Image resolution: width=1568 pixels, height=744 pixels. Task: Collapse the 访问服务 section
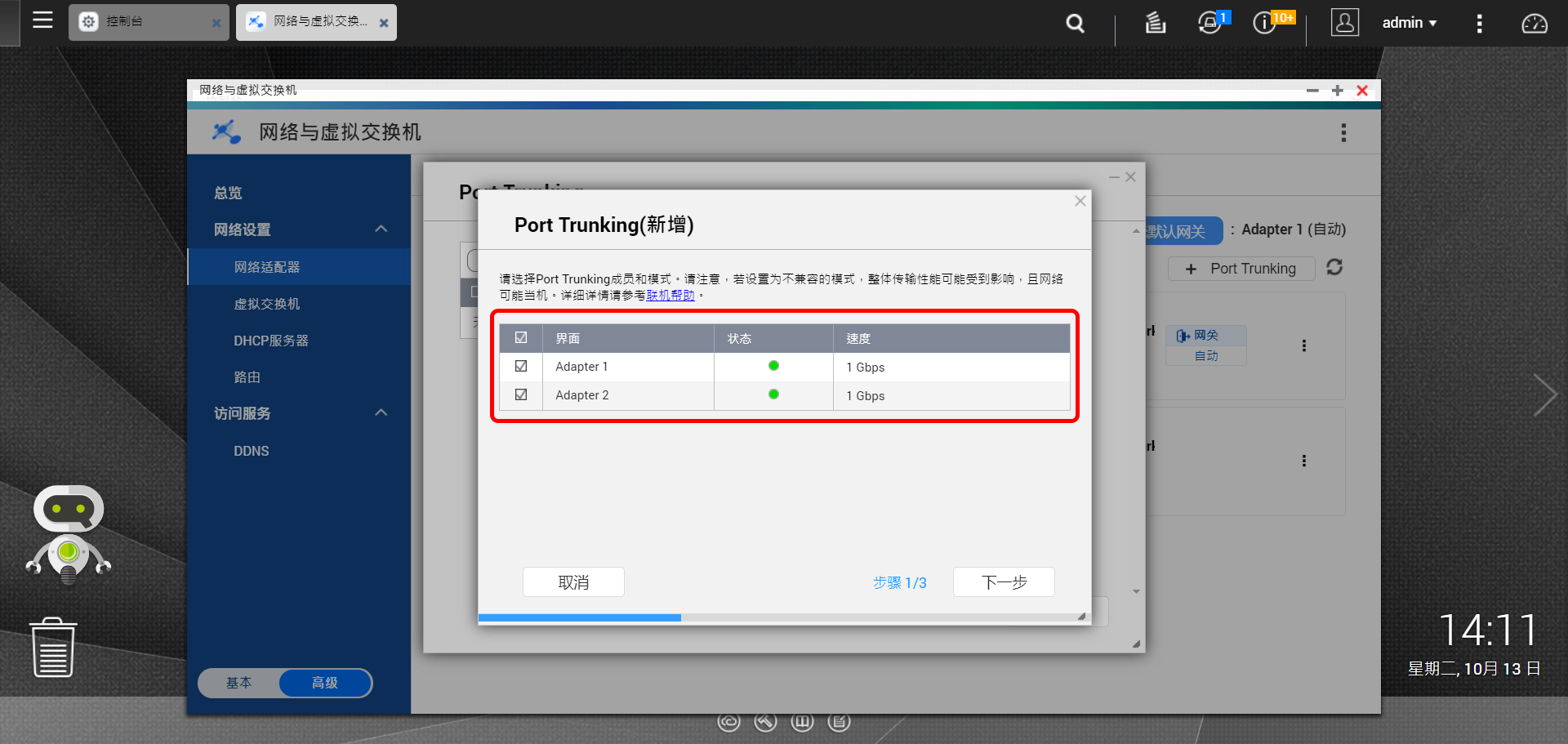pos(381,413)
